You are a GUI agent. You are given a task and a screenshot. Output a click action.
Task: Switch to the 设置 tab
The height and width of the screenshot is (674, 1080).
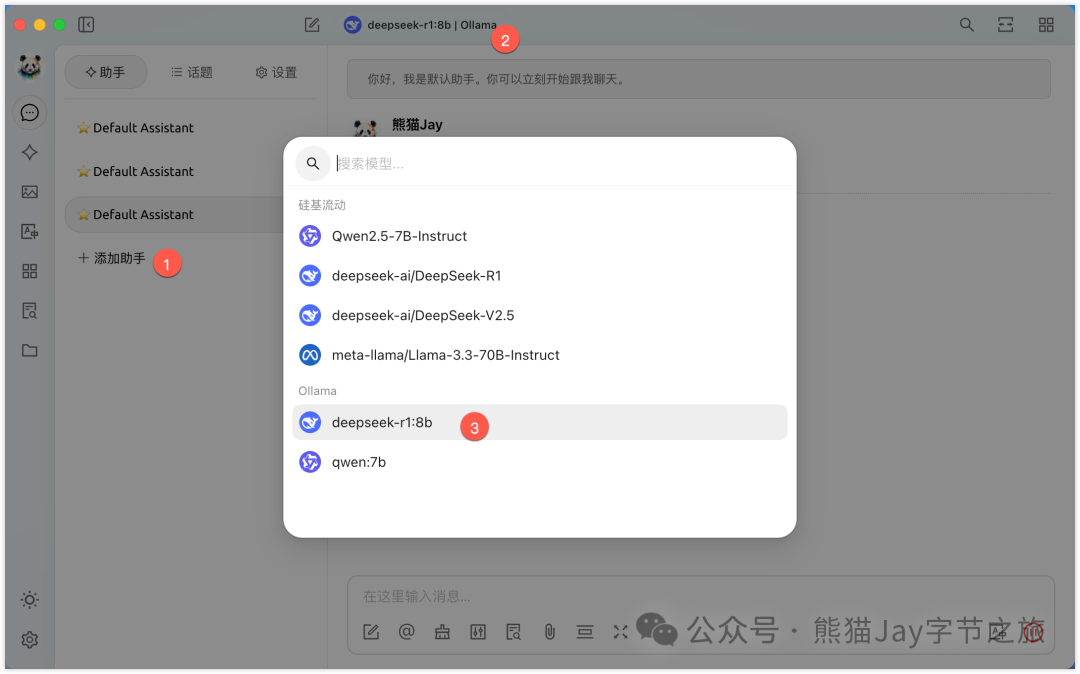click(276, 72)
